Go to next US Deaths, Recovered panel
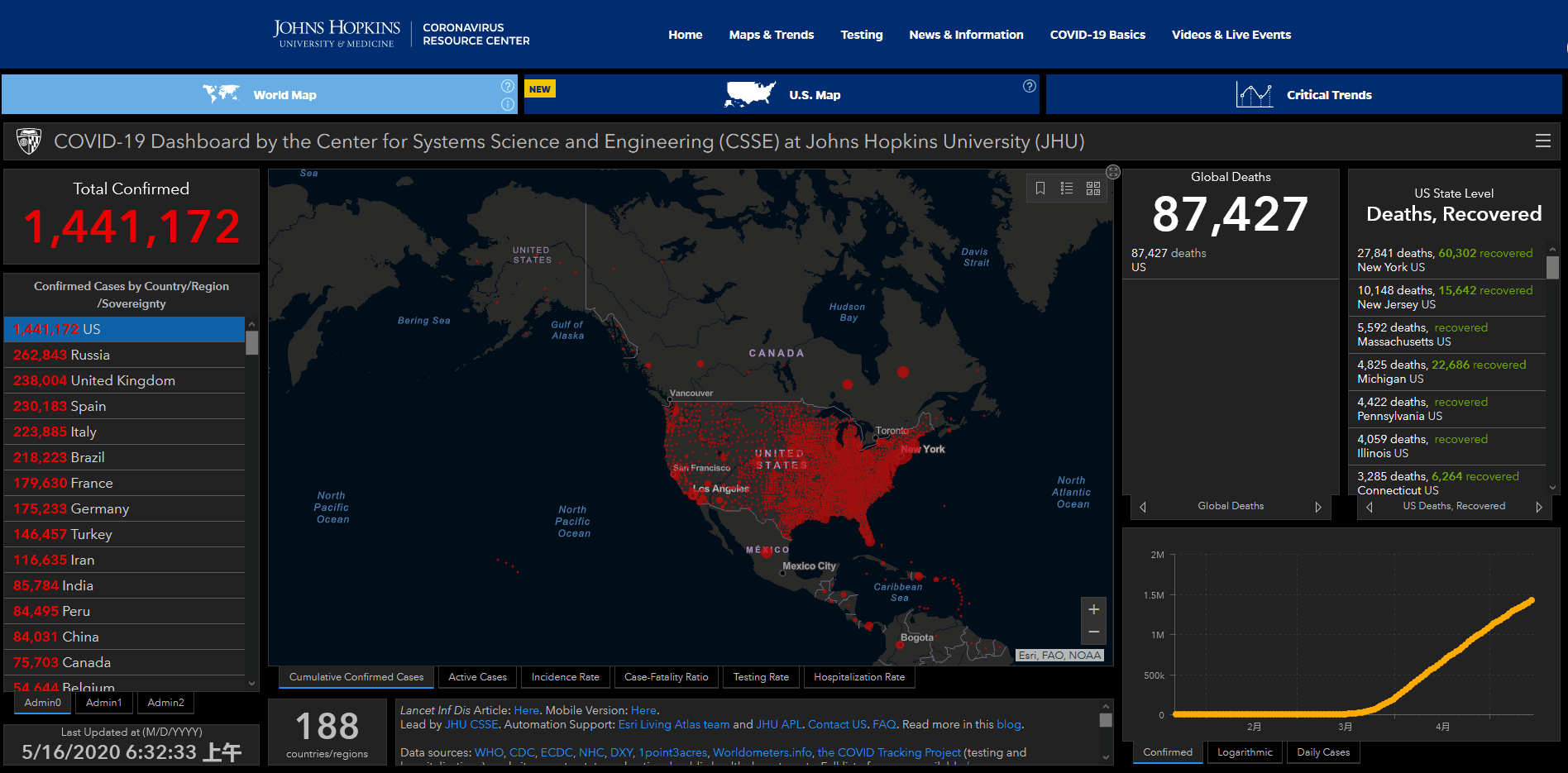 click(x=1539, y=507)
